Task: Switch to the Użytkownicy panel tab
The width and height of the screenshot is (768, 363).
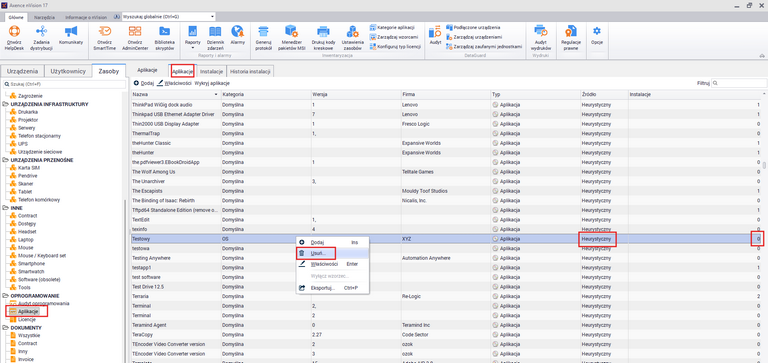Action: coord(69,72)
